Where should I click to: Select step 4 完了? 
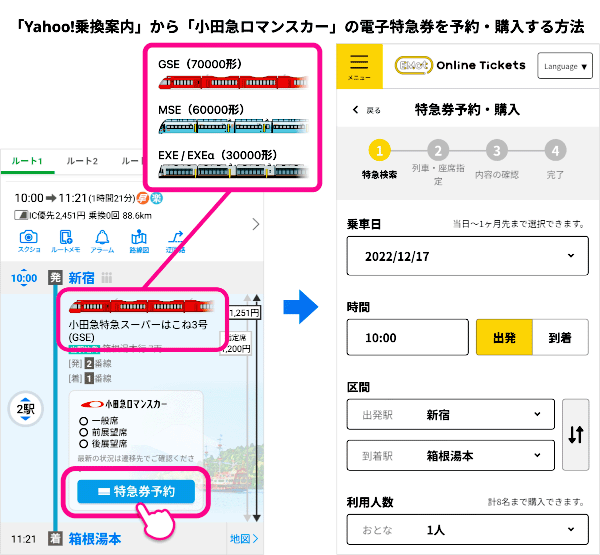pyautogui.click(x=555, y=160)
